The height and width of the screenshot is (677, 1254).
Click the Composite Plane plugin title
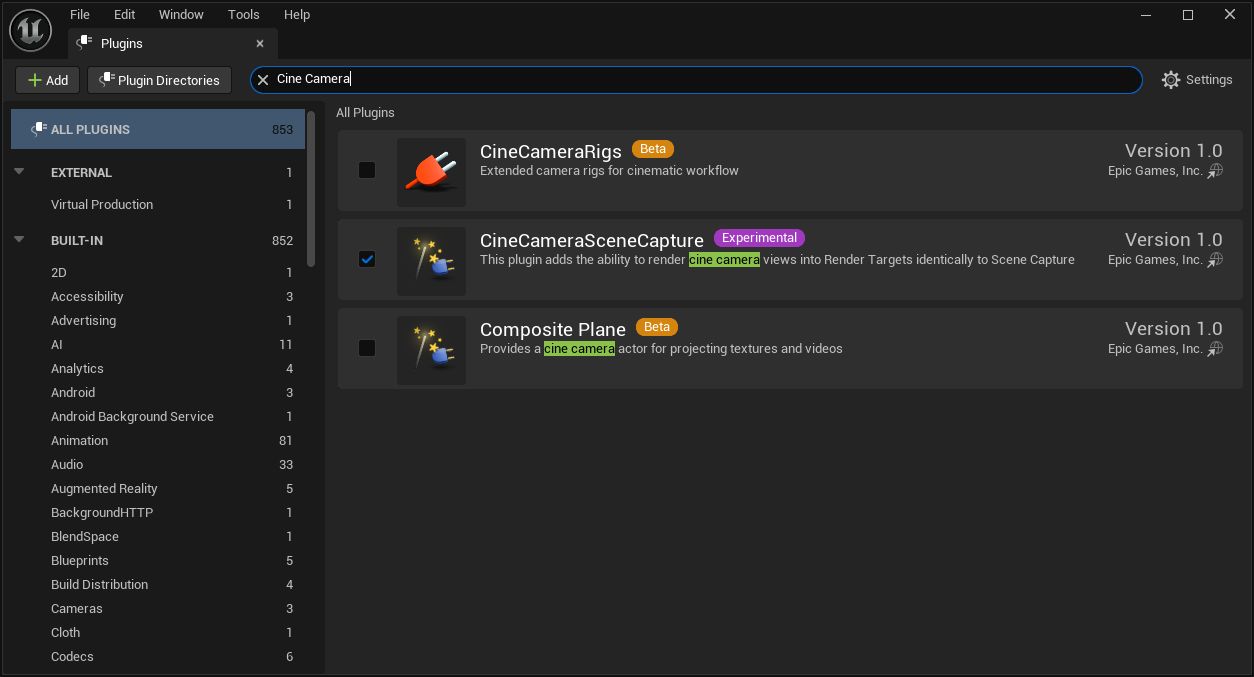tap(553, 329)
